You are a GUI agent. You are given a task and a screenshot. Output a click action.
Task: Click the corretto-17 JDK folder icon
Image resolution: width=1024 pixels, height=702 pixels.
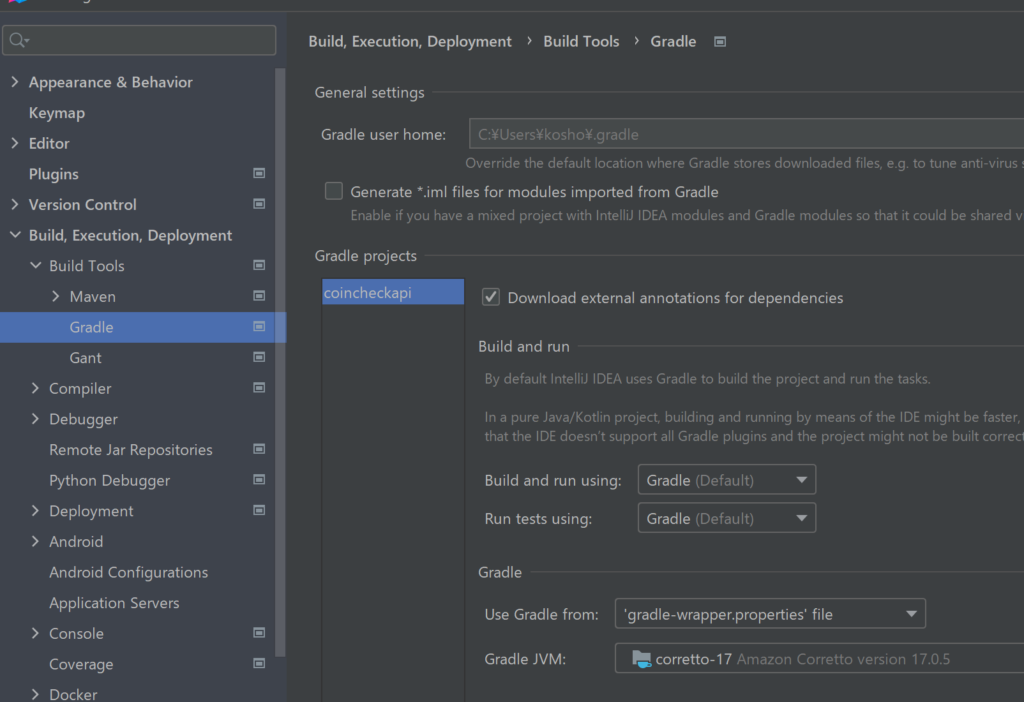coord(642,659)
